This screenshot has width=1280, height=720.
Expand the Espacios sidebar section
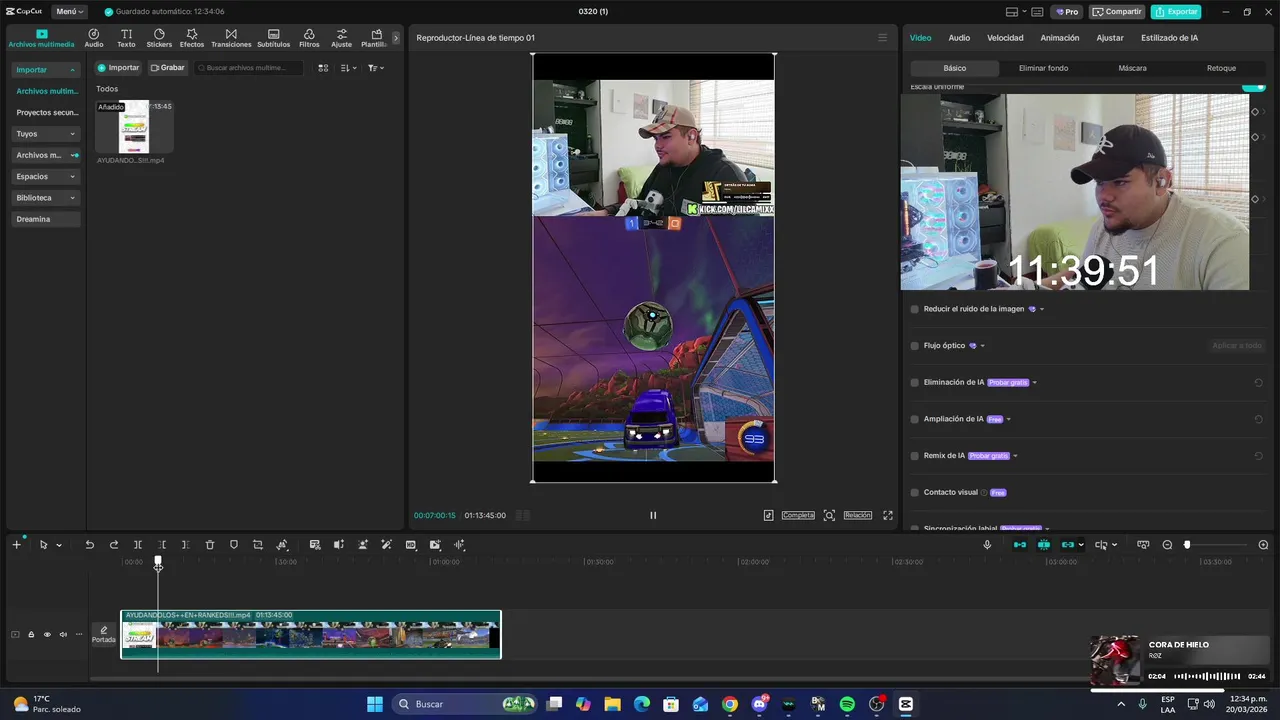[46, 176]
